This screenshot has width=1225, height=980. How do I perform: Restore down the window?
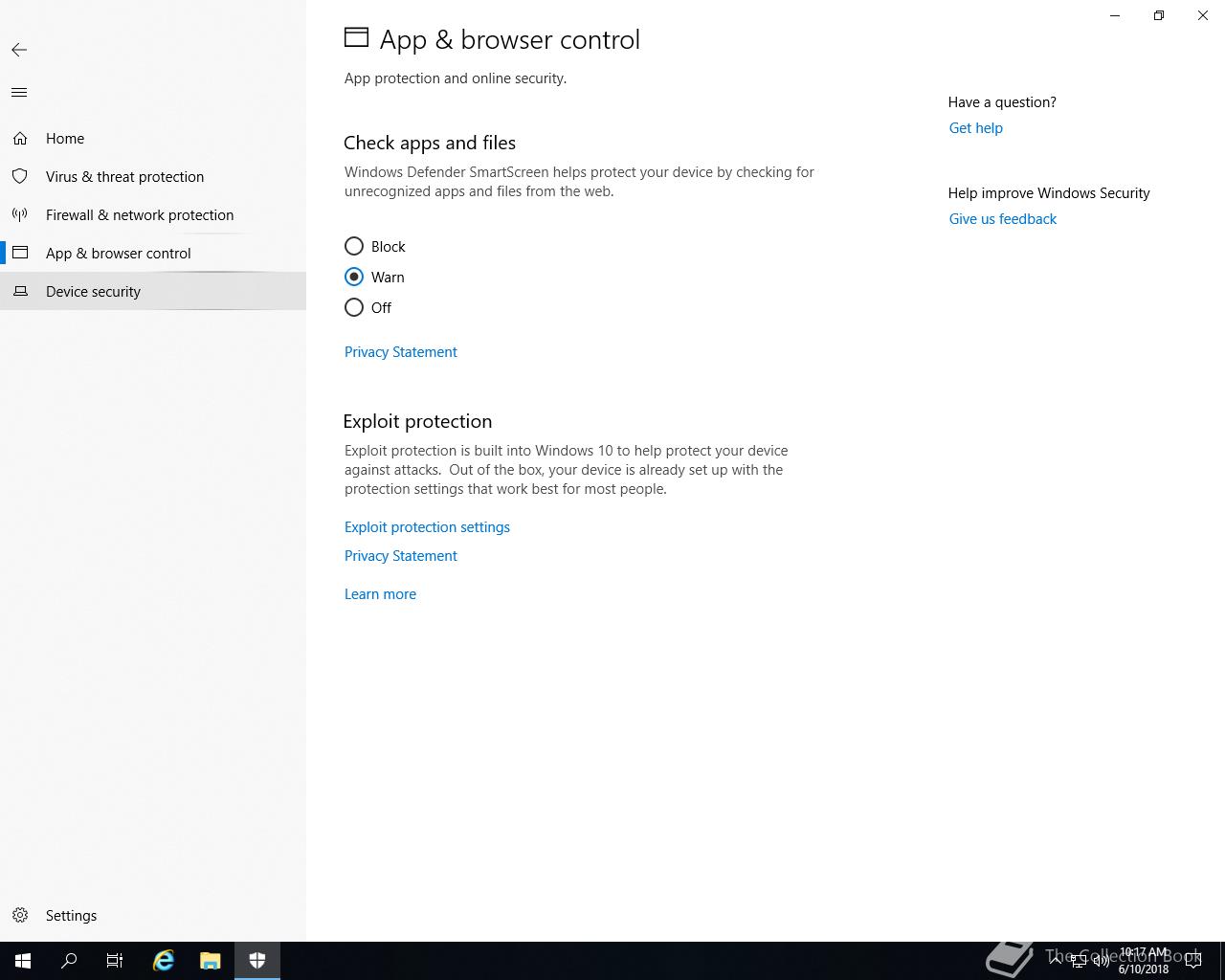coord(1159,15)
